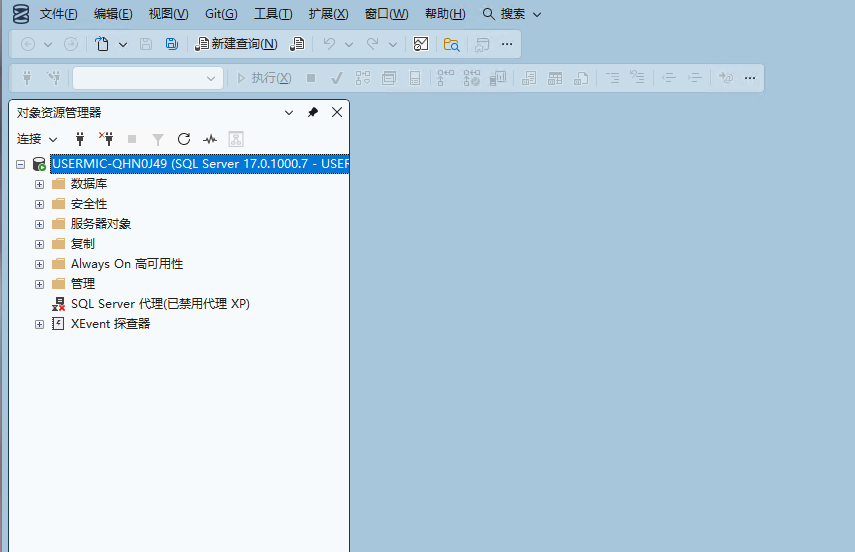Screen dimensions: 855x552
Task: Click the undo icon
Action: click(329, 44)
